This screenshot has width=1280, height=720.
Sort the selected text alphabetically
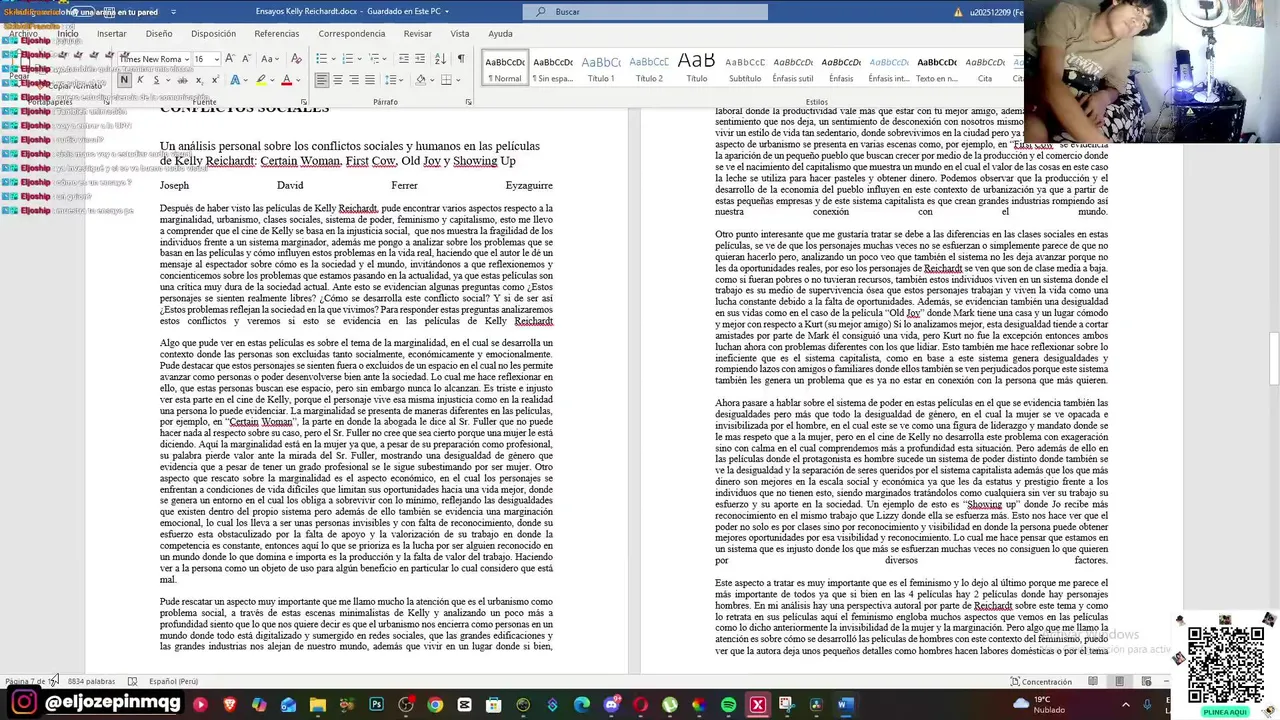[x=440, y=59]
